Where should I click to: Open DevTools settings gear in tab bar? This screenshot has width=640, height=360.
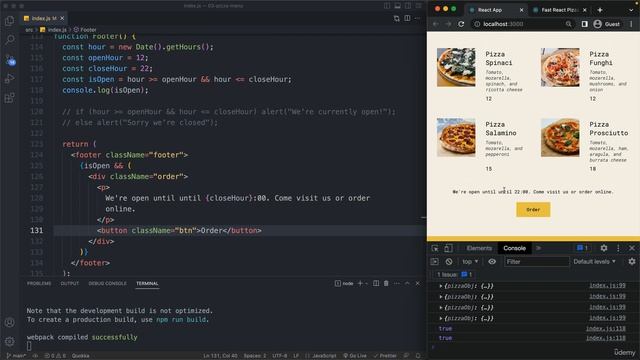604,248
